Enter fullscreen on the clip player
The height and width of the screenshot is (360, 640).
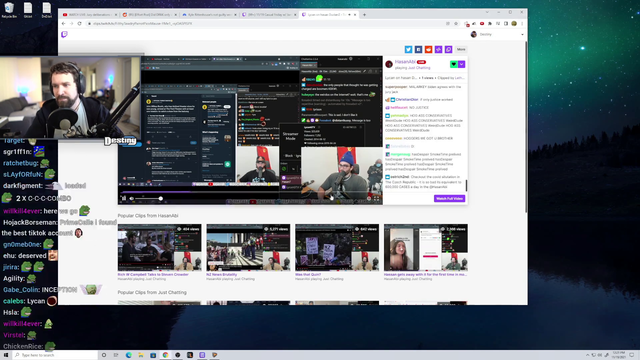point(377,199)
